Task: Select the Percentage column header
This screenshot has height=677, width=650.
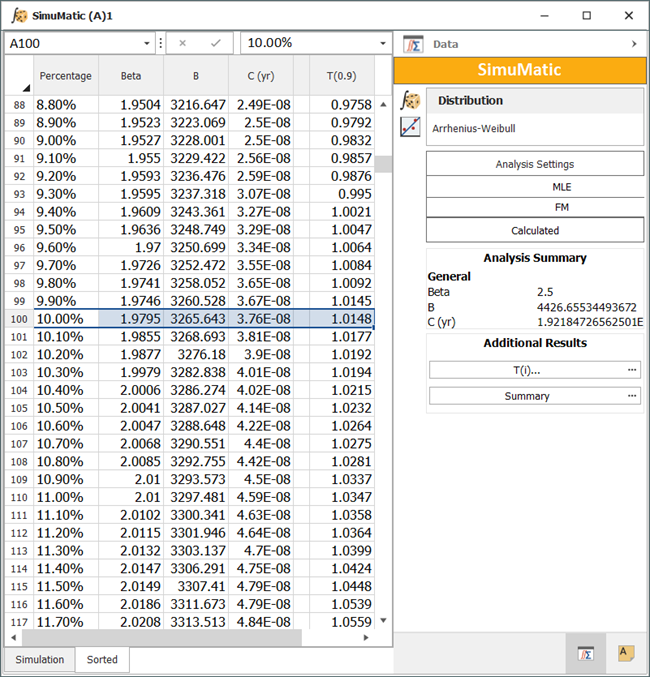Action: coord(66,76)
